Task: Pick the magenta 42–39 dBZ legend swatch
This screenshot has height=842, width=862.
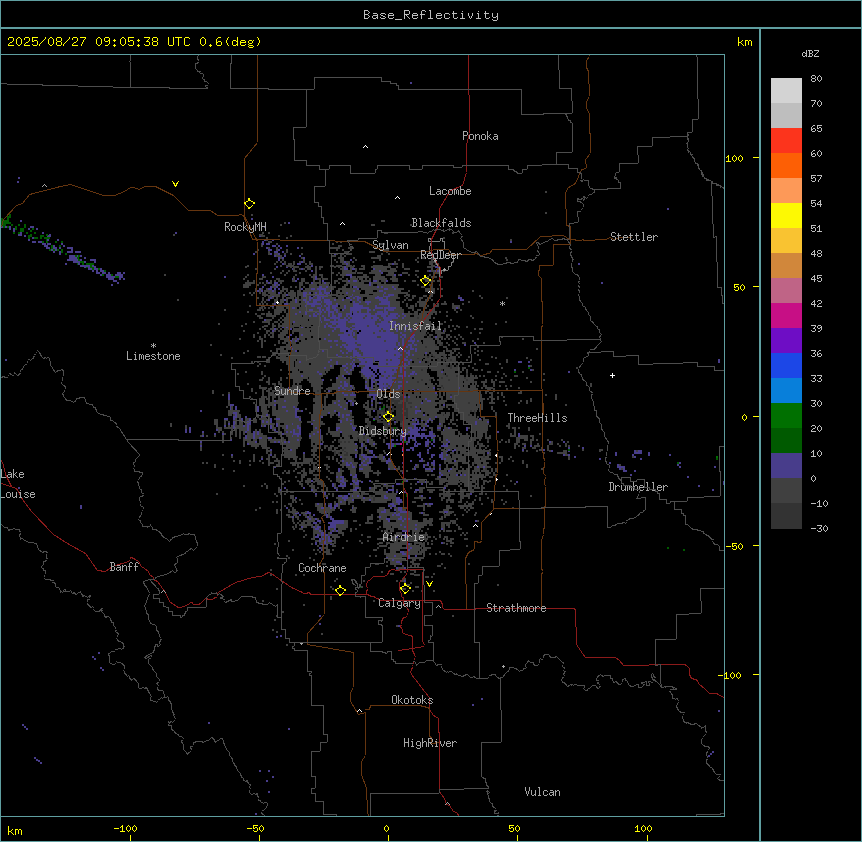Action: tap(786, 315)
